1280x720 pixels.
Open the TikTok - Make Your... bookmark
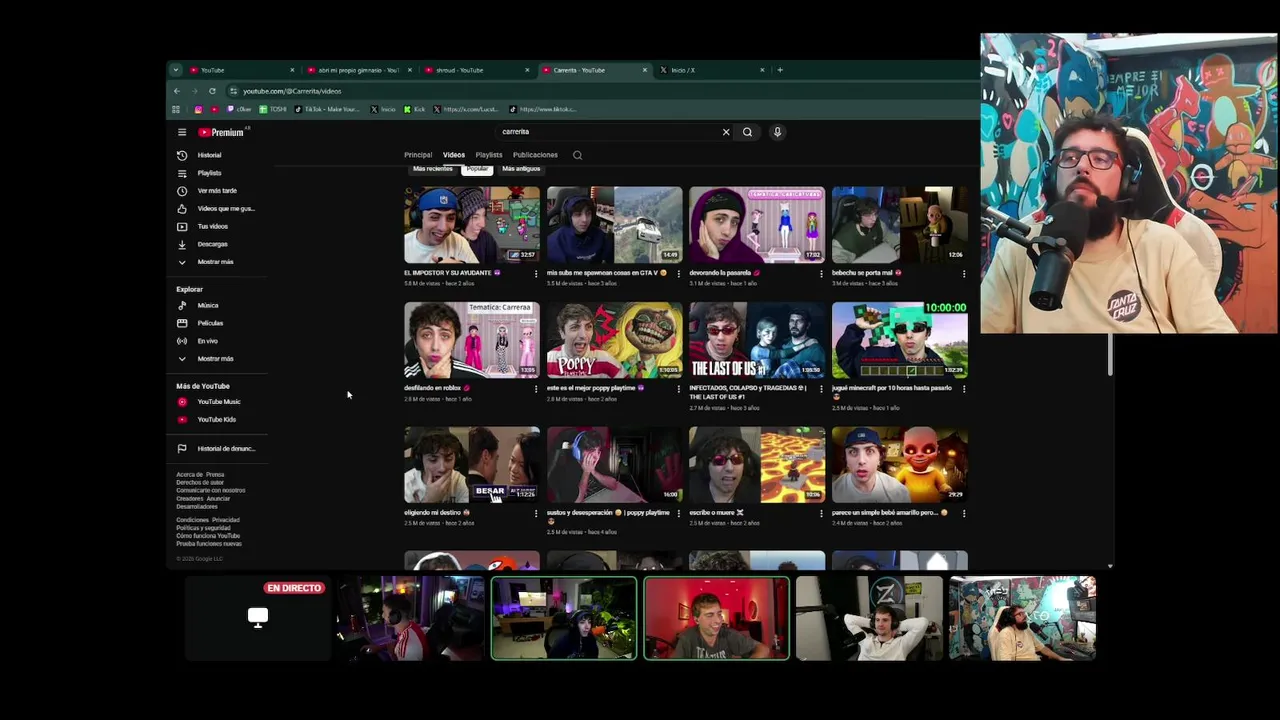(327, 109)
